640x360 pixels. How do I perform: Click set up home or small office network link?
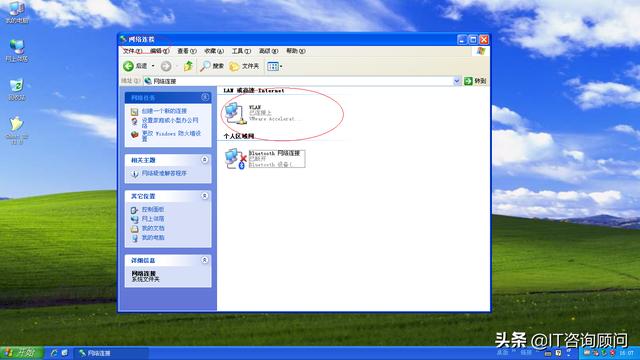(x=170, y=123)
